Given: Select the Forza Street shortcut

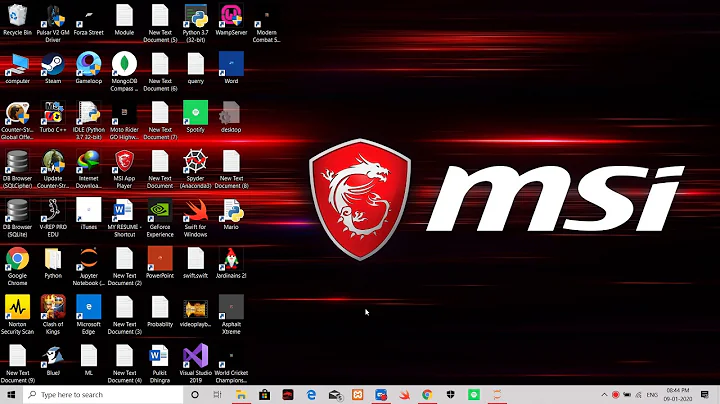Looking at the screenshot, I should 89,20.
